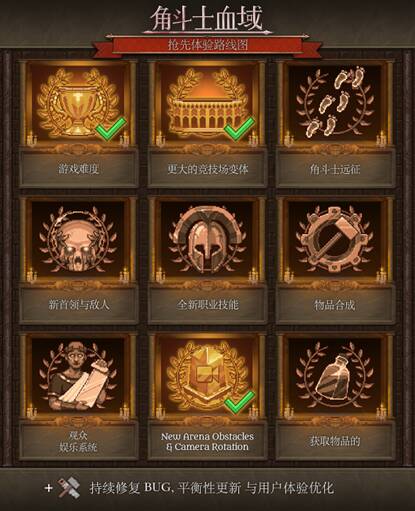
Task: Select the golden camera crystal icon
Action: [x=207, y=376]
